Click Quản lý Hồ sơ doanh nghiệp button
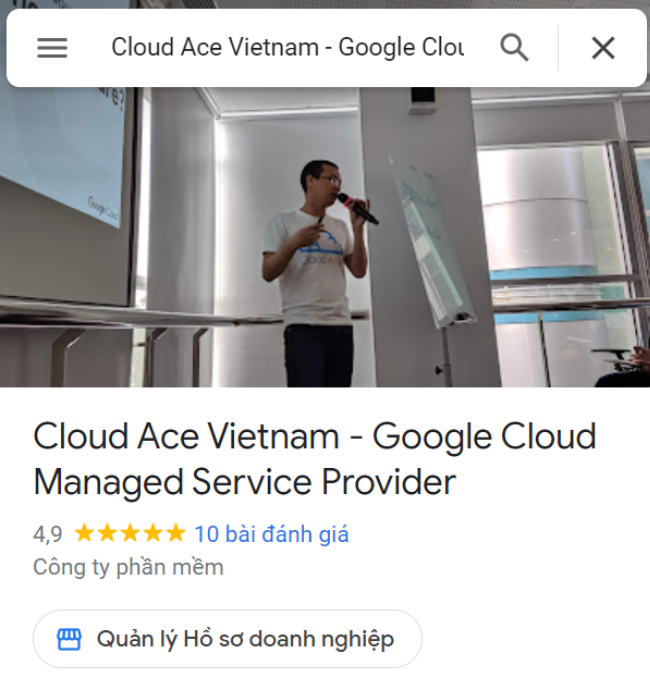The image size is (650, 700). pos(227,639)
